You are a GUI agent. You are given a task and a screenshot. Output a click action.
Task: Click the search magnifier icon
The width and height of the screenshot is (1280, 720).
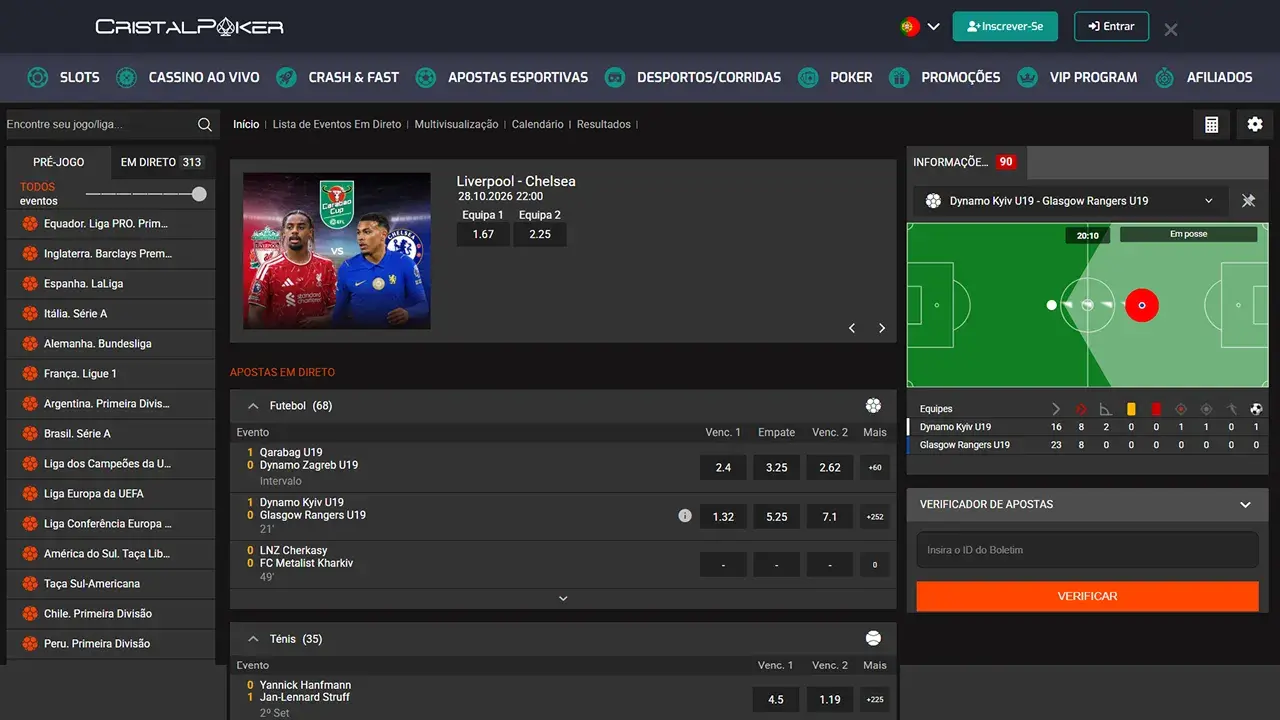click(205, 124)
